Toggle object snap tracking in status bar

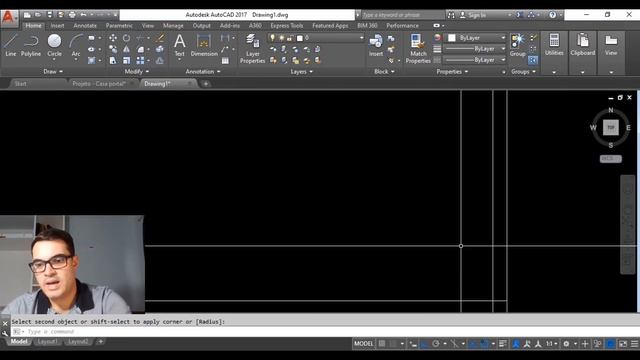(x=473, y=344)
